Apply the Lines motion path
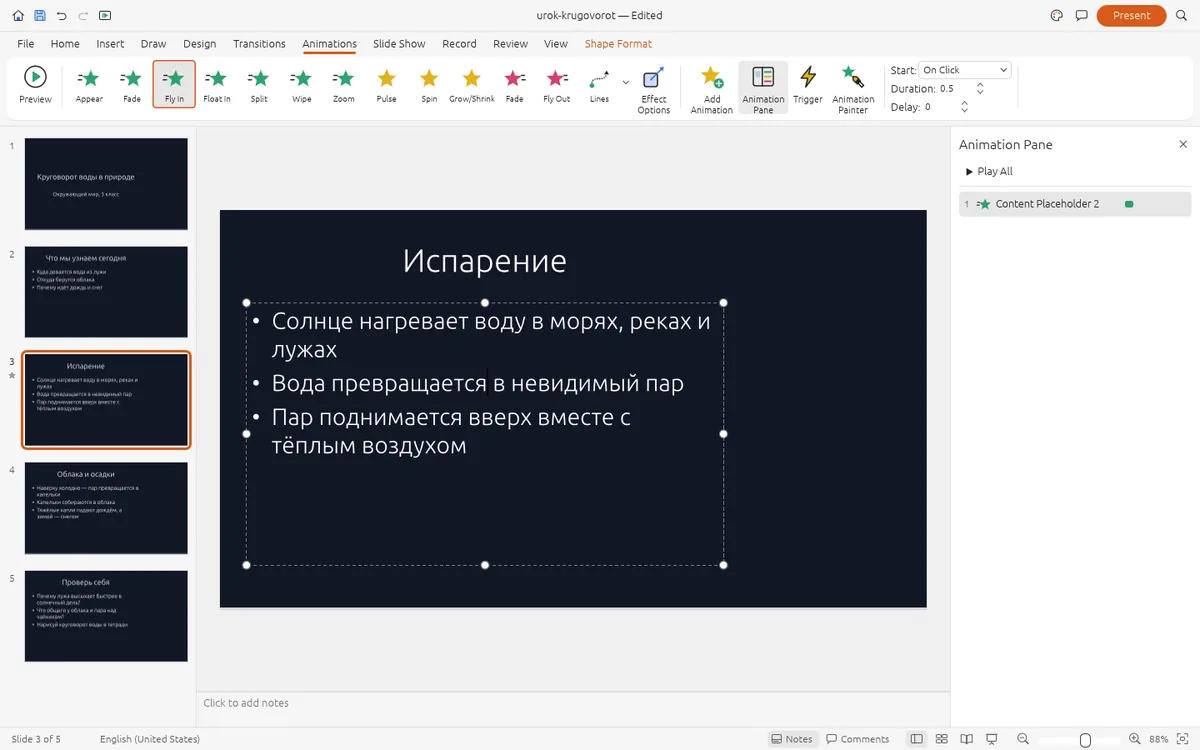The height and width of the screenshot is (750, 1200). click(599, 85)
